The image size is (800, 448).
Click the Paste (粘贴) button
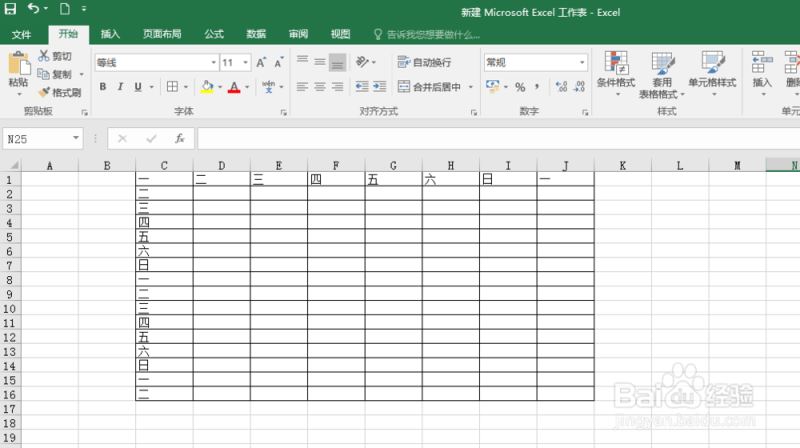(18, 73)
